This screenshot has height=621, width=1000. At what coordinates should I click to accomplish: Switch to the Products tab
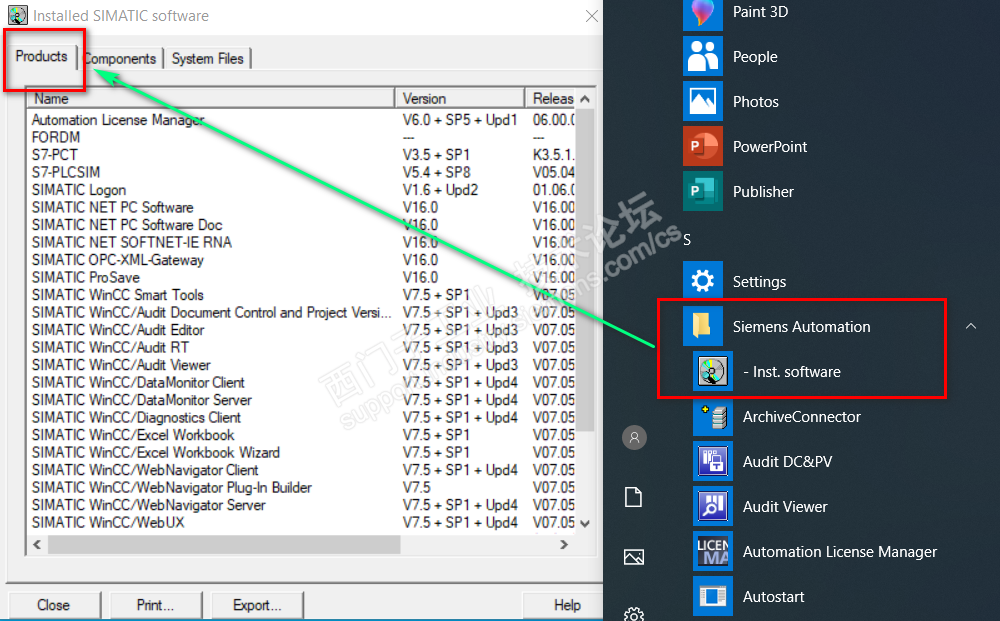pyautogui.click(x=41, y=56)
